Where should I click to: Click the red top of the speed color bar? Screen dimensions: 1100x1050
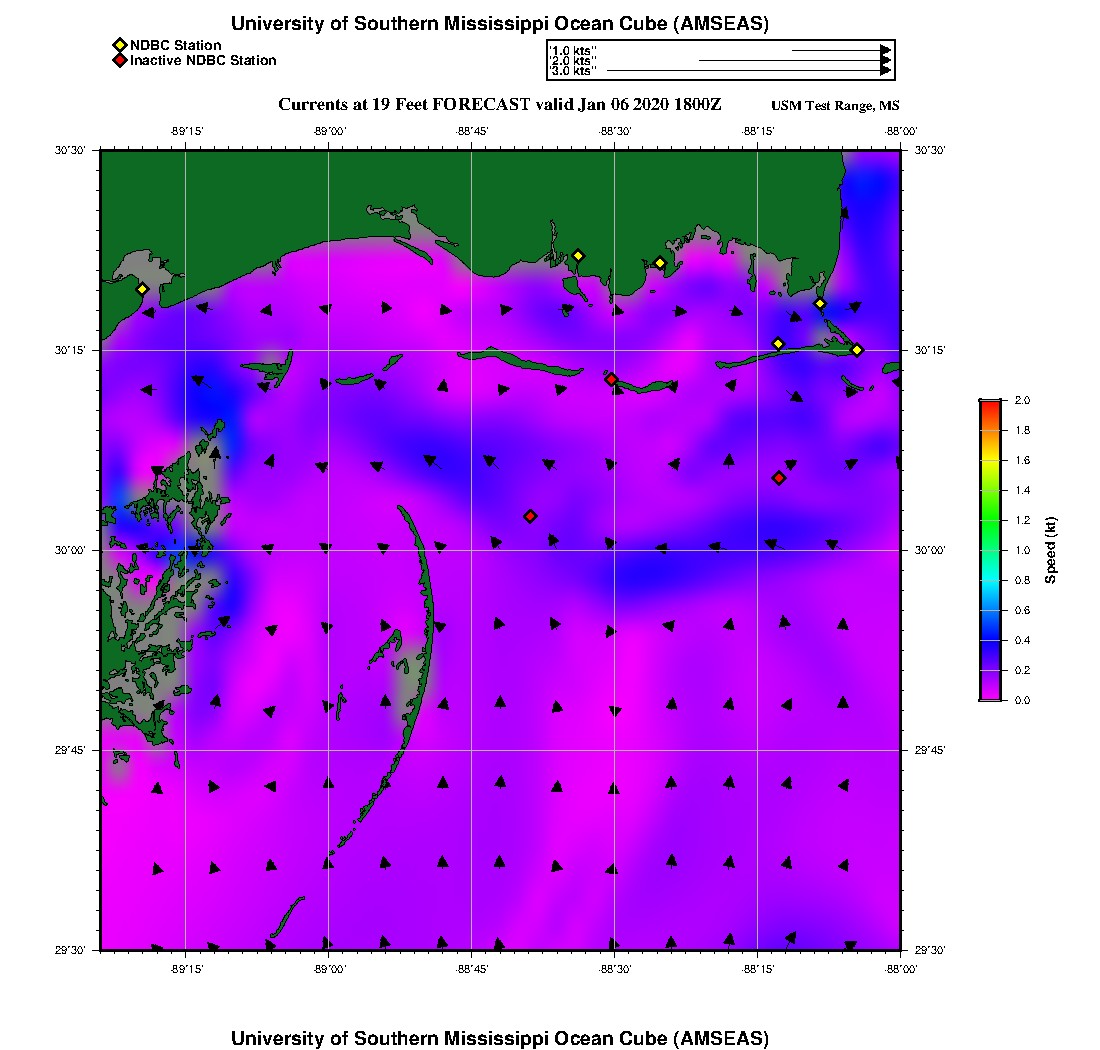pyautogui.click(x=990, y=405)
